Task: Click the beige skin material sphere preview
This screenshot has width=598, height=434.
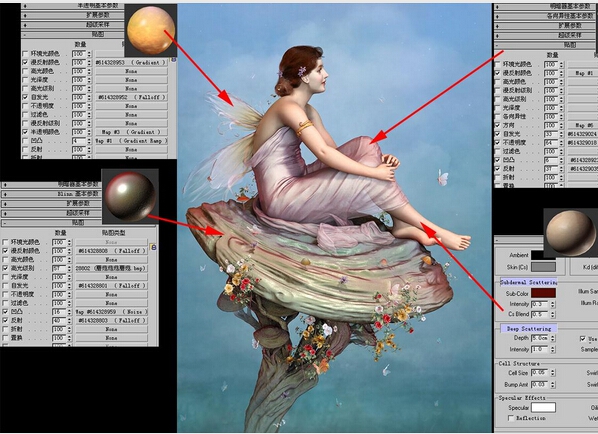Action: (x=569, y=233)
